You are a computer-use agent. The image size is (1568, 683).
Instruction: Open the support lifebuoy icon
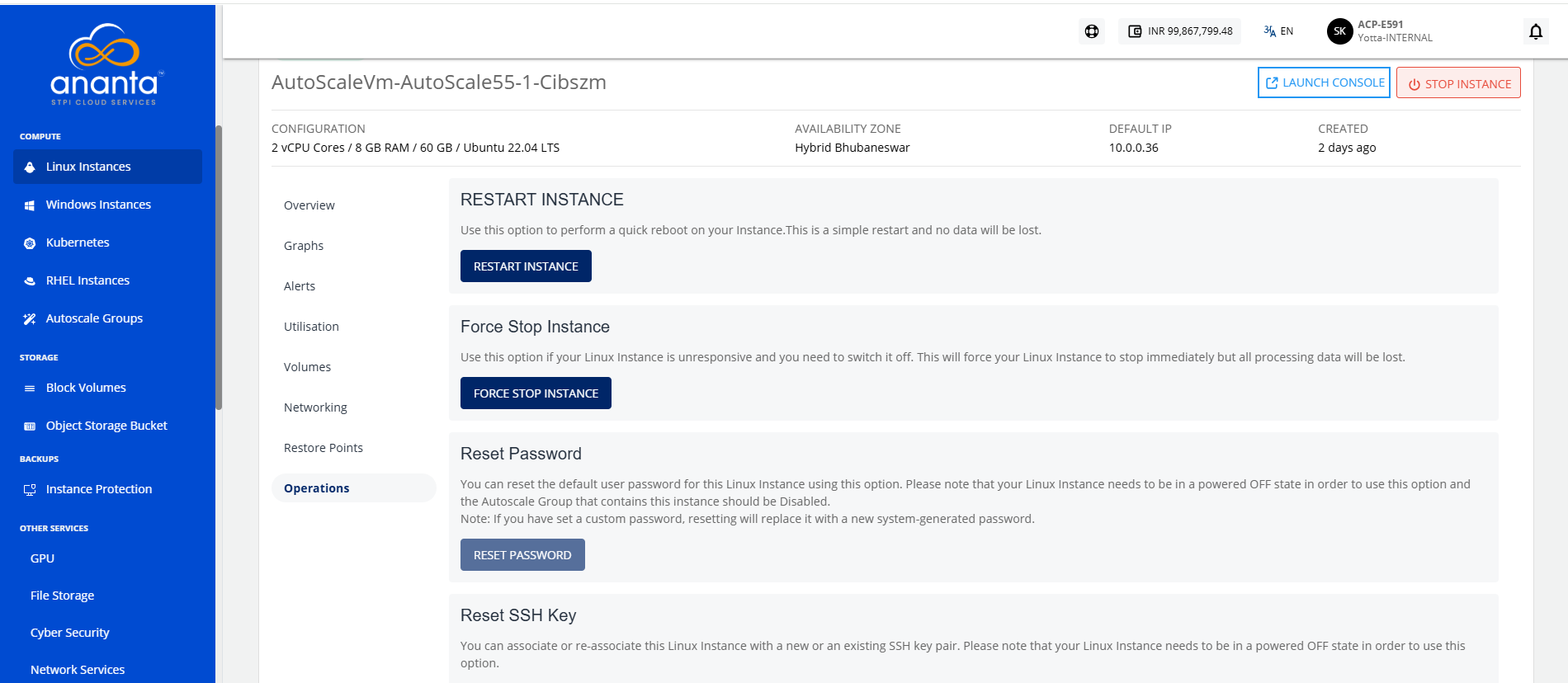pos(1092,31)
